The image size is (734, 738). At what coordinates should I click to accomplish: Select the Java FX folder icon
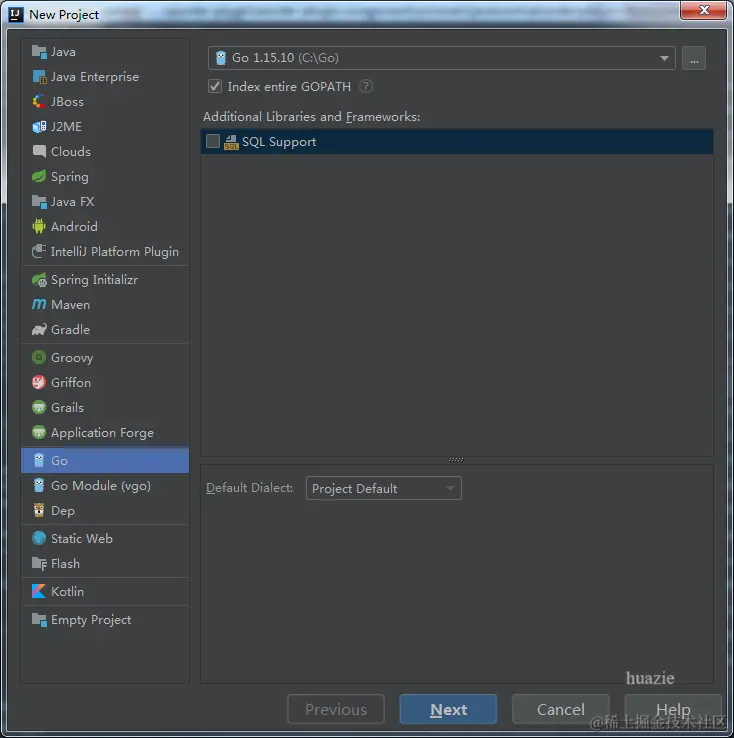(39, 201)
